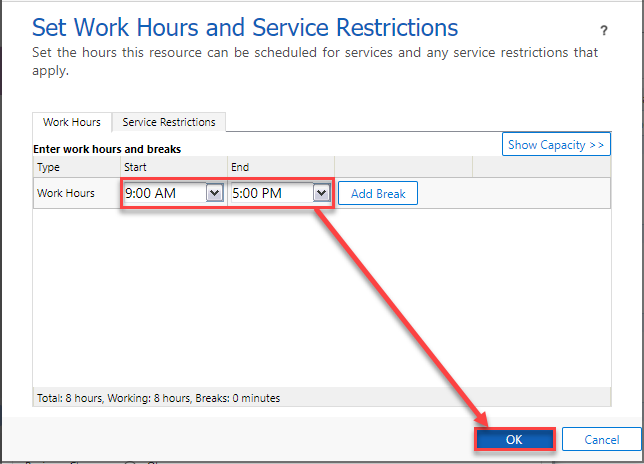Viewport: 644px width, 464px height.
Task: Open the Start time dropdown arrow
Action: 214,193
